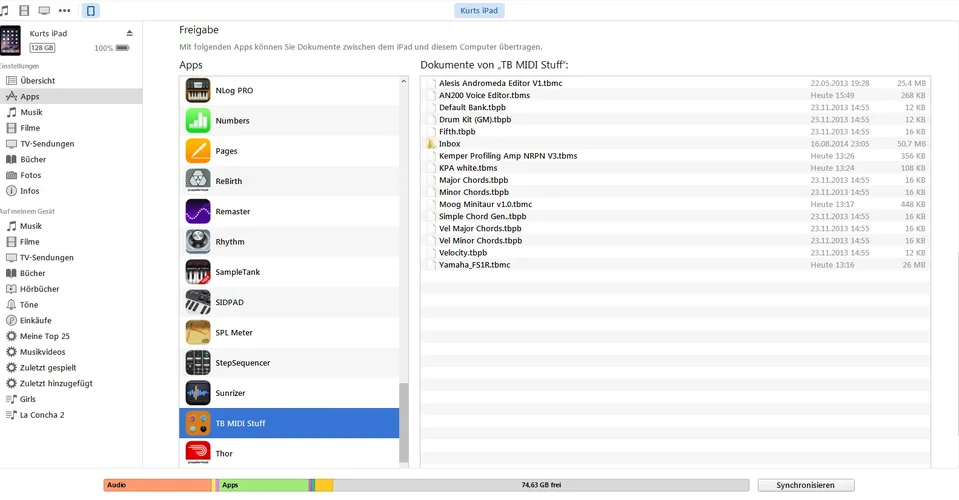Open Infos in the sidebar
The width and height of the screenshot is (959, 500).
[x=71, y=191]
